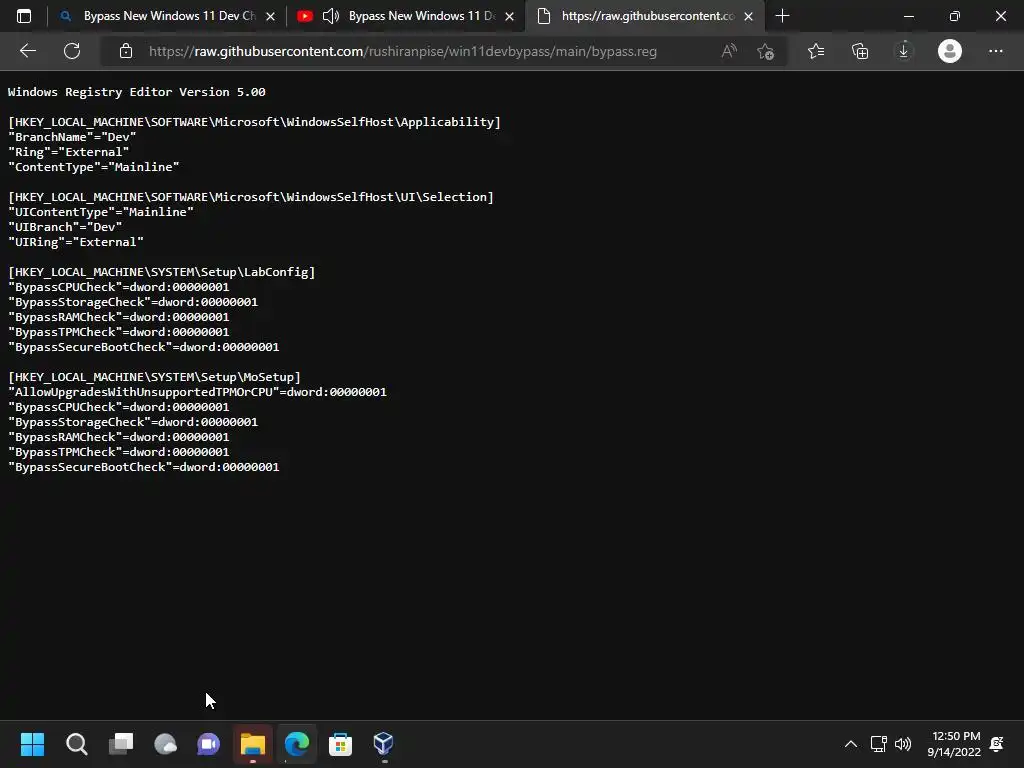Open the notification center icon
The height and width of the screenshot is (768, 1024).
997,744
